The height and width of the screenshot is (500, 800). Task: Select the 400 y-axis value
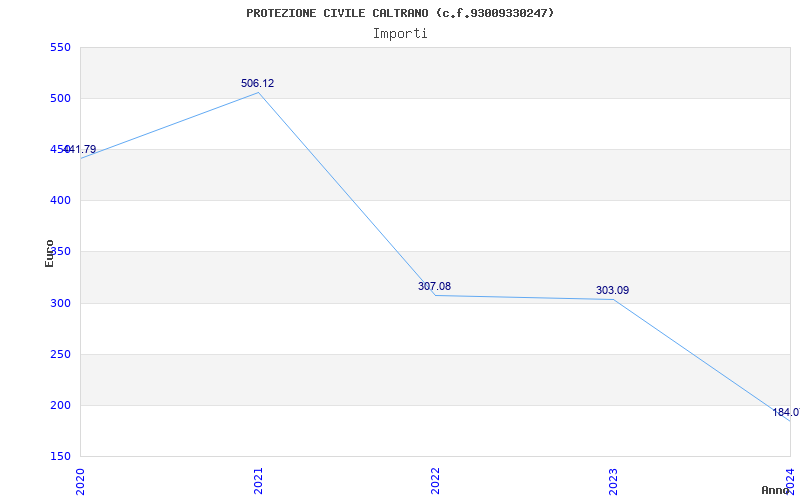[x=59, y=201]
